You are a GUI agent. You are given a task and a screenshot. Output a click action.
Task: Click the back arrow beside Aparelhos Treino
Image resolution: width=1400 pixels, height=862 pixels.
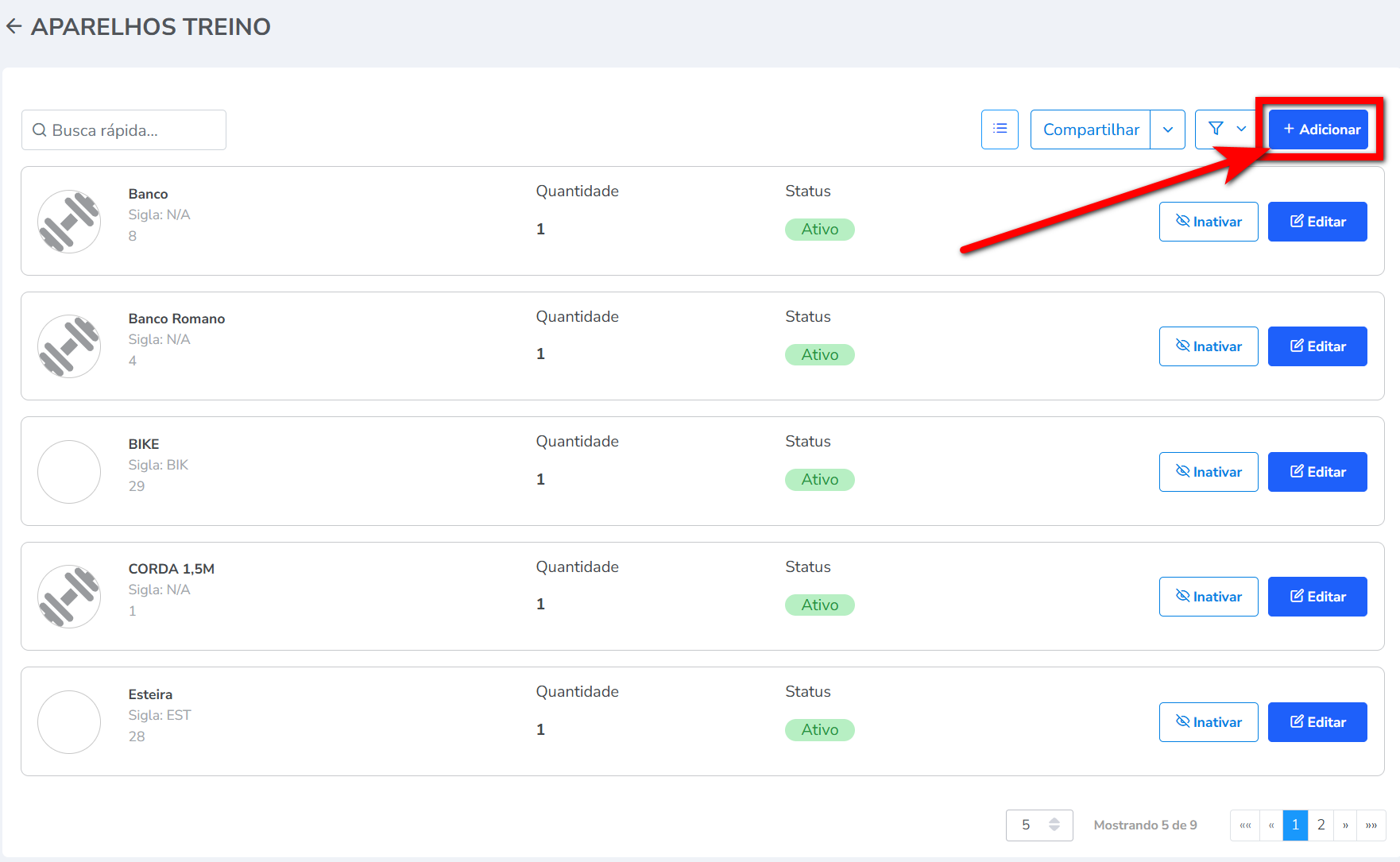14,27
